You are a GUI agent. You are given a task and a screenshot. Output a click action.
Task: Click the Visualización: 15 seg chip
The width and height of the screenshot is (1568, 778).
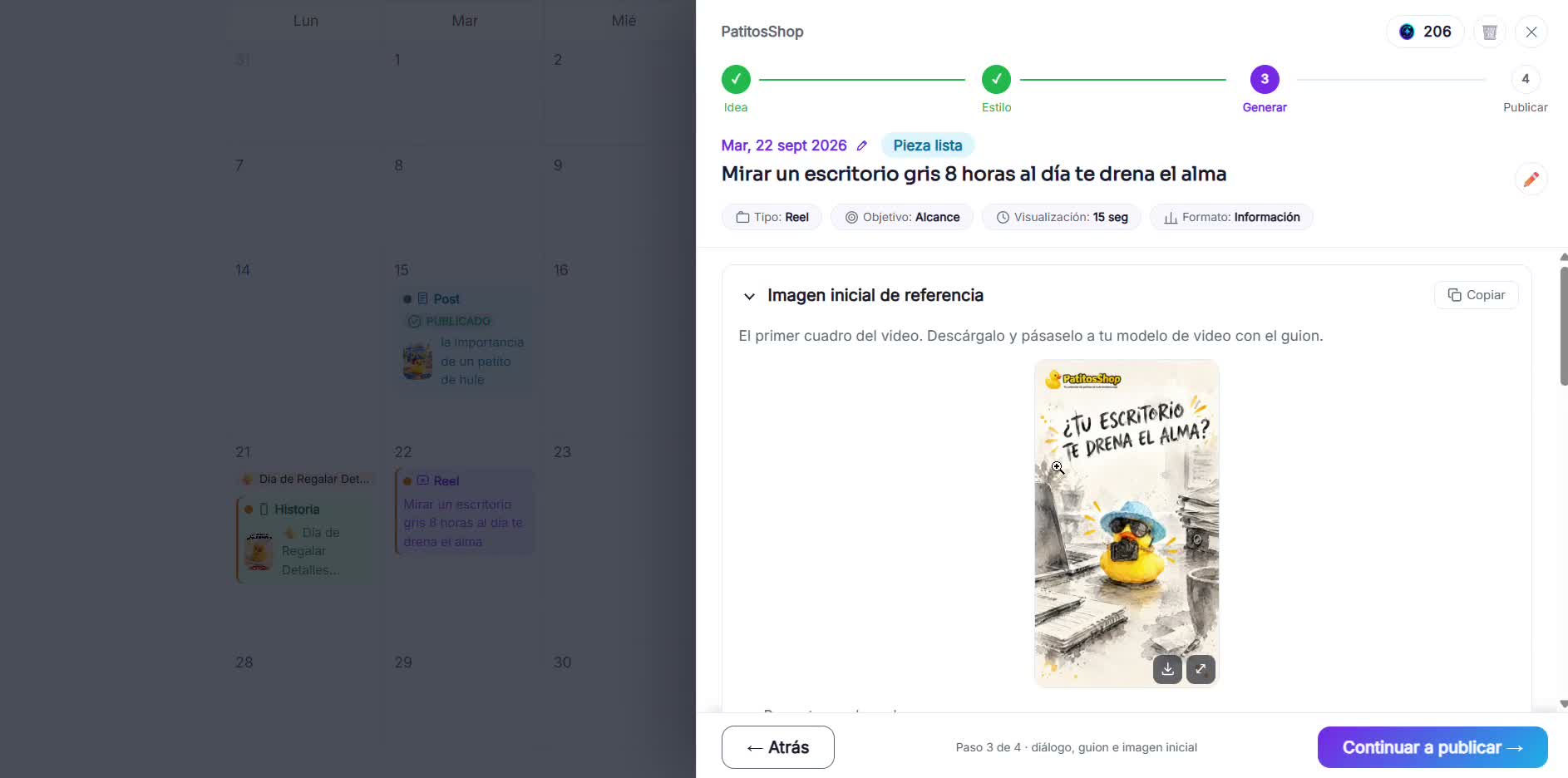[1062, 217]
